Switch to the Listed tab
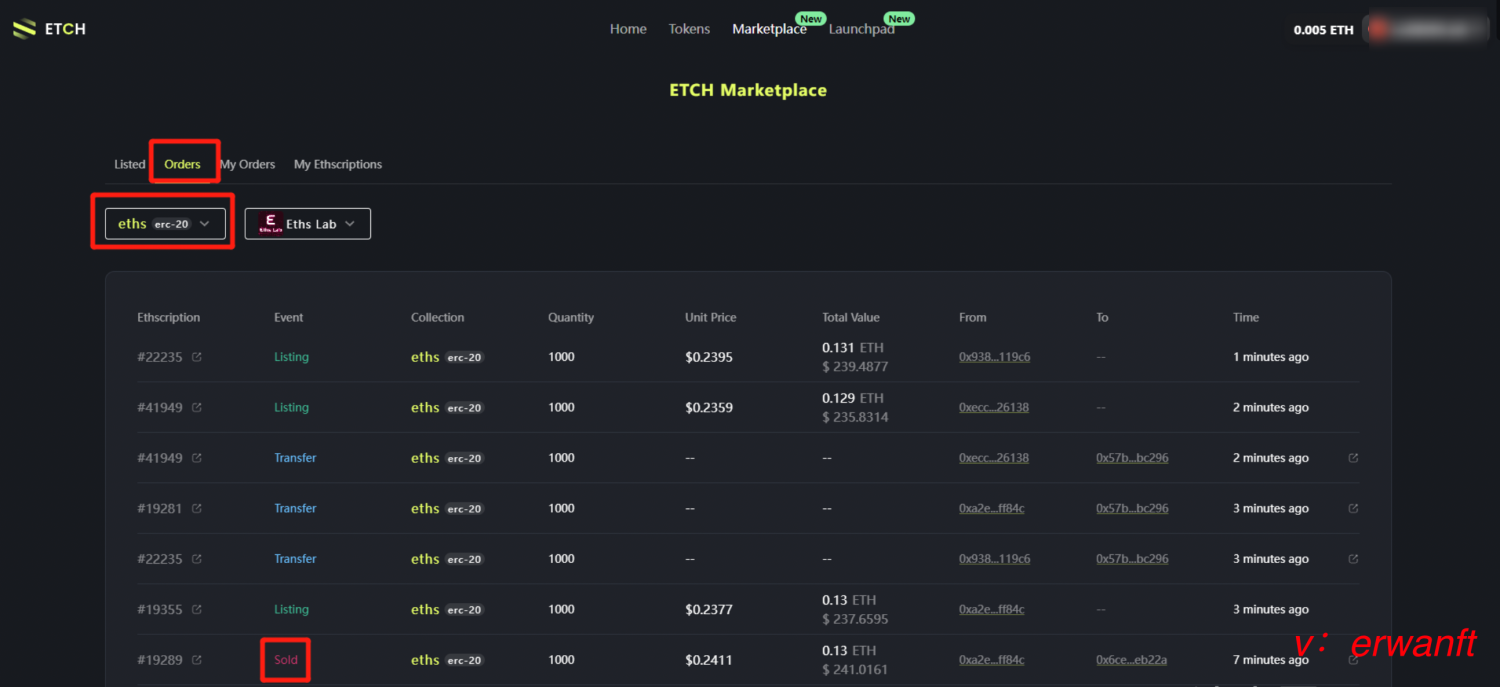 tap(129, 164)
